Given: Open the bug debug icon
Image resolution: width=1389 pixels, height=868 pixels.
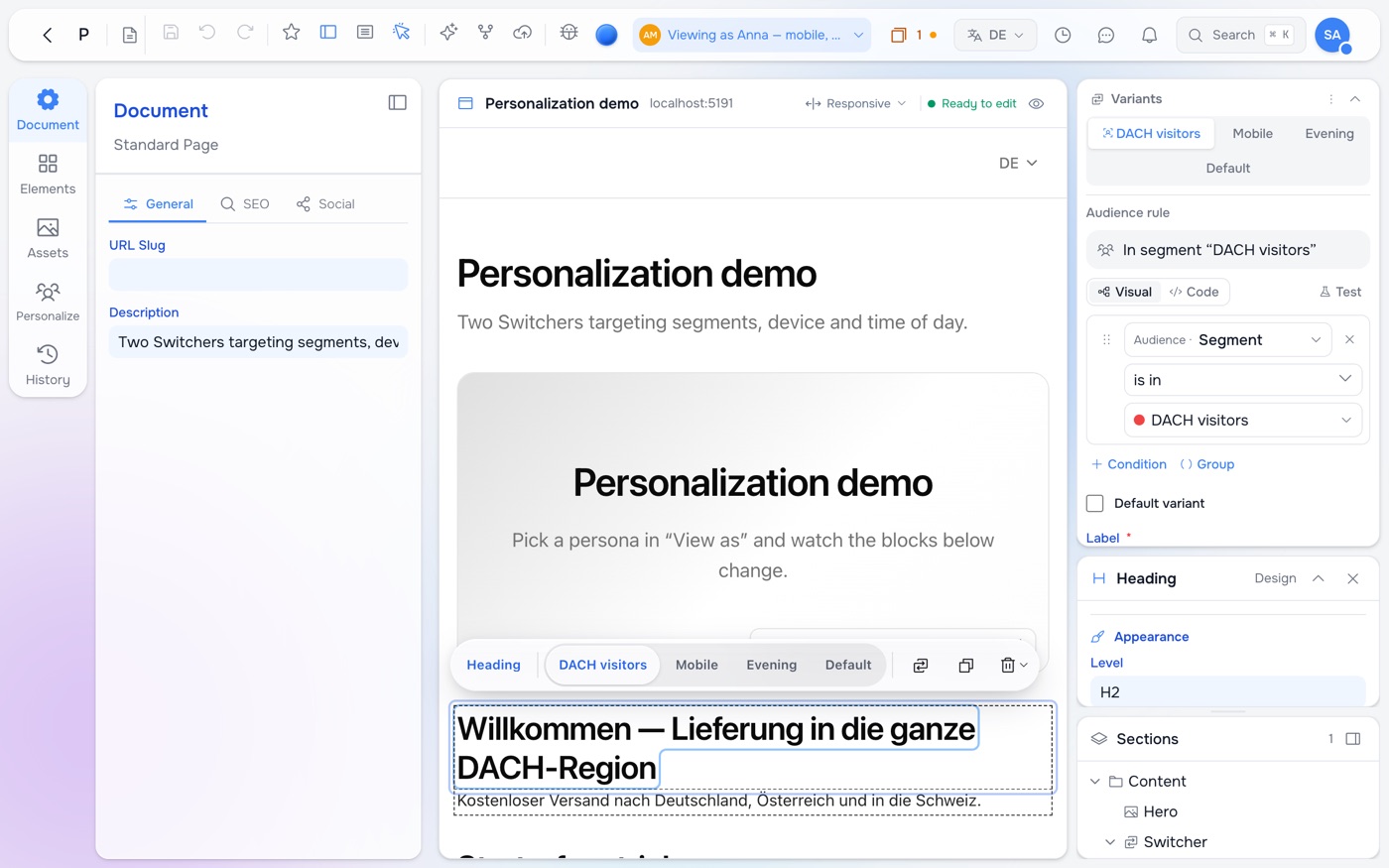Looking at the screenshot, I should click(x=568, y=33).
